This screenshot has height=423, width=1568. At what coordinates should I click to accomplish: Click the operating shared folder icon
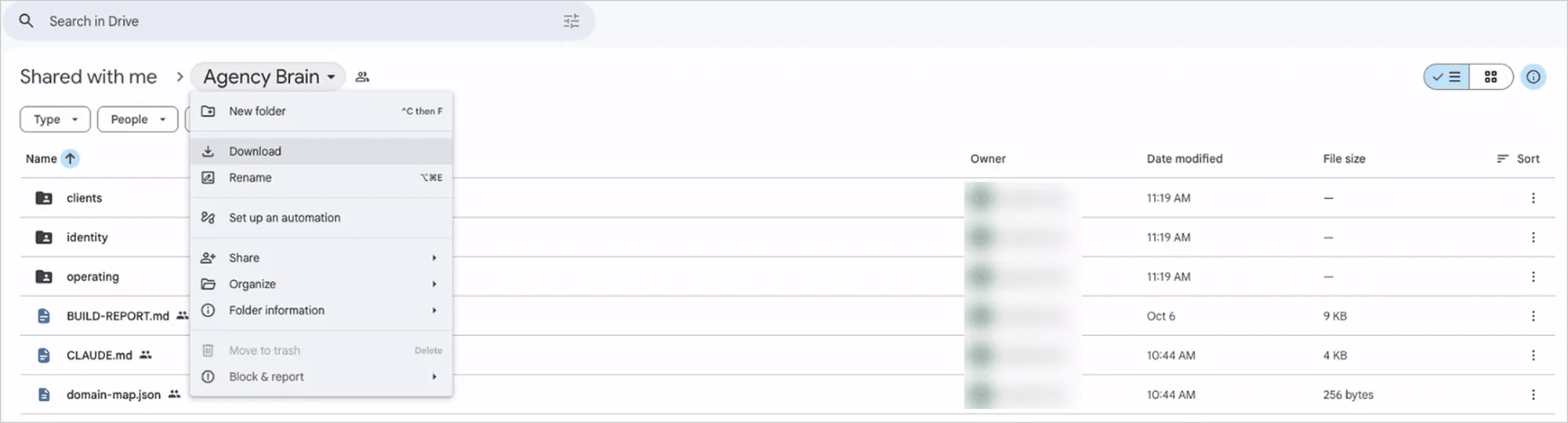pos(44,277)
